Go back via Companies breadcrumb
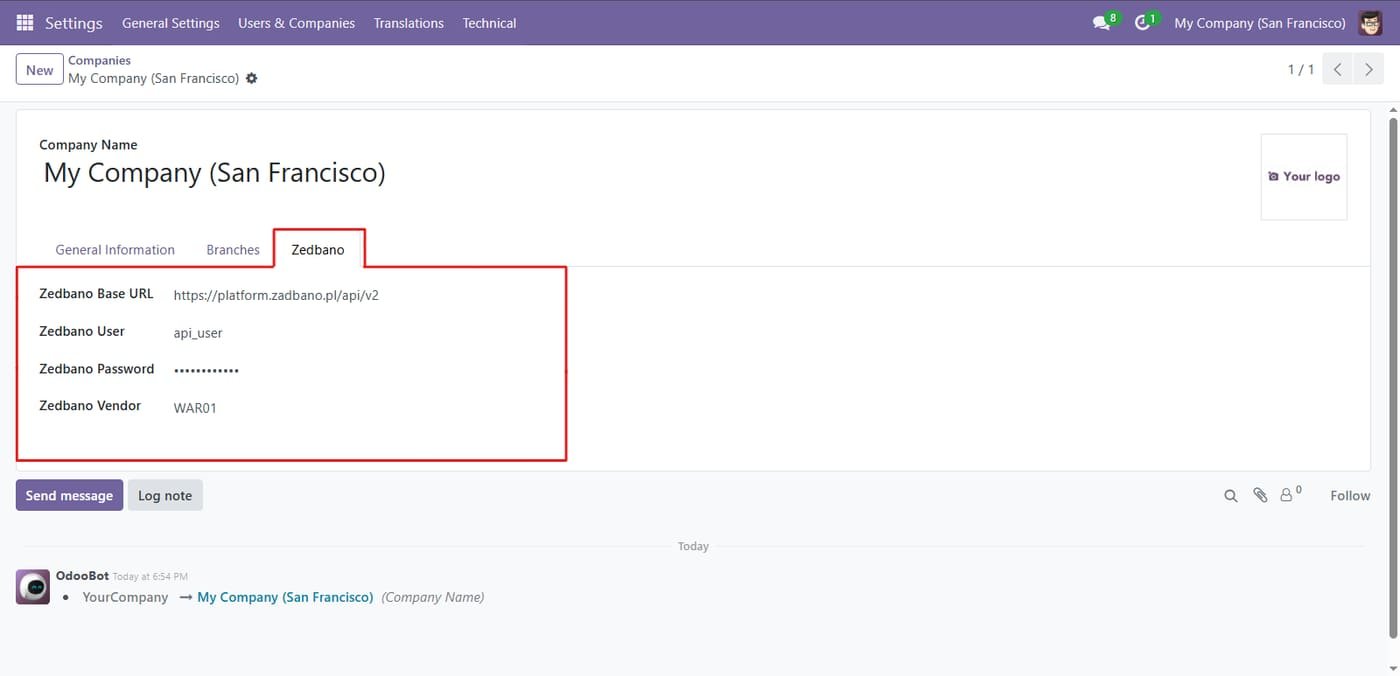The height and width of the screenshot is (676, 1400). click(99, 60)
